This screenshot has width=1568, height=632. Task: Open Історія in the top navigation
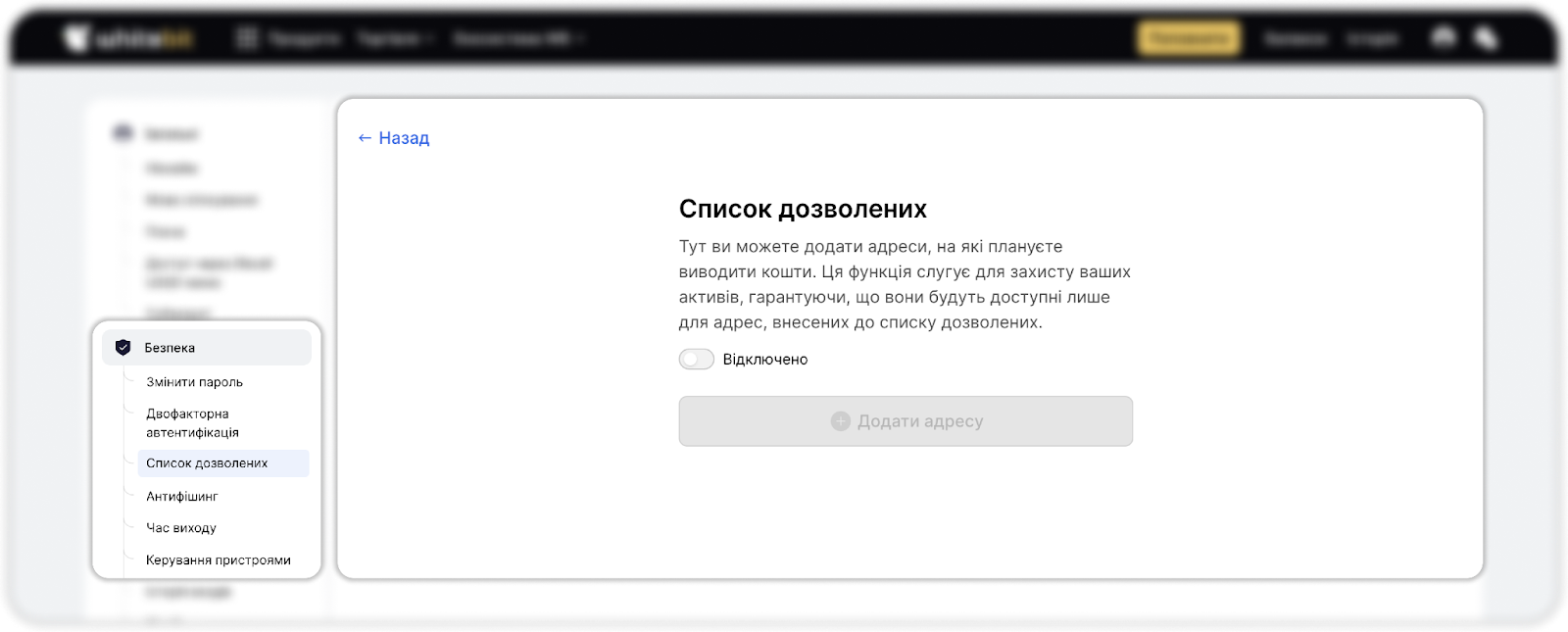tap(1372, 39)
